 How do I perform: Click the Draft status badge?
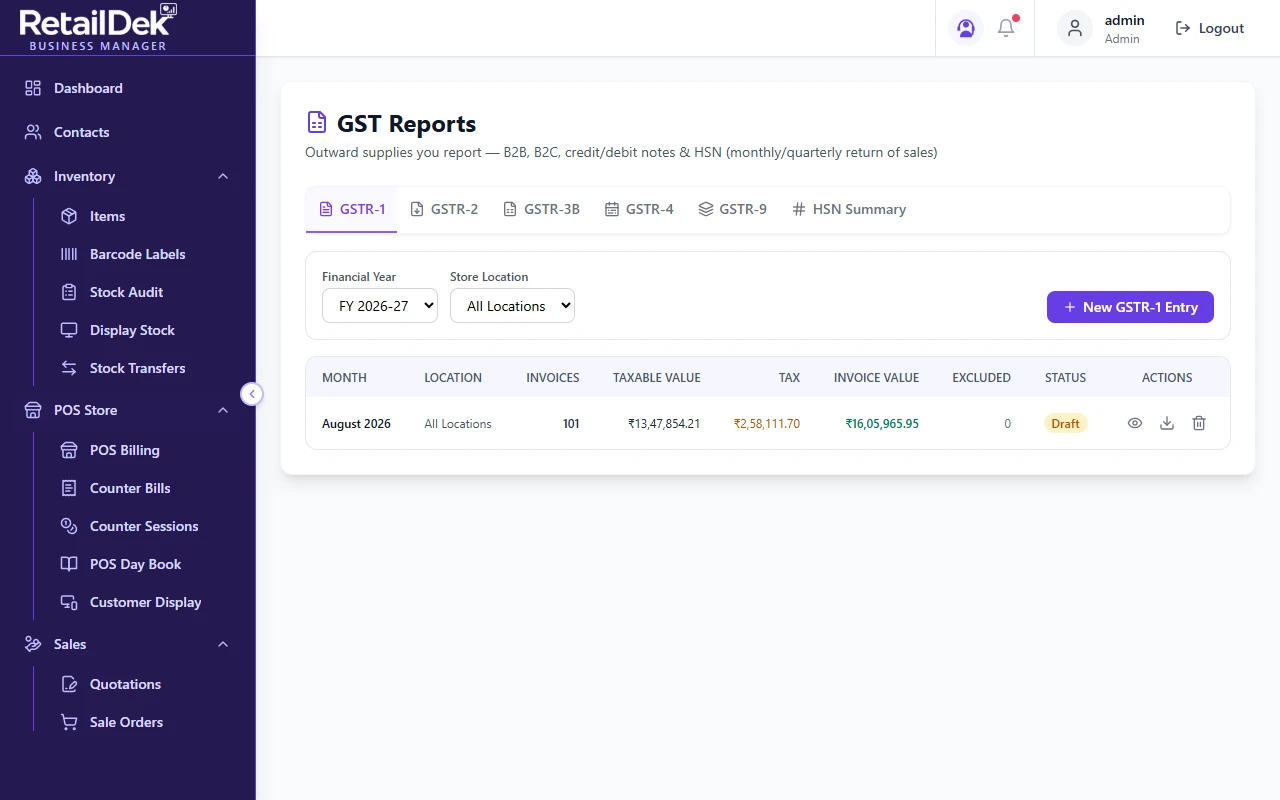[x=1065, y=423]
